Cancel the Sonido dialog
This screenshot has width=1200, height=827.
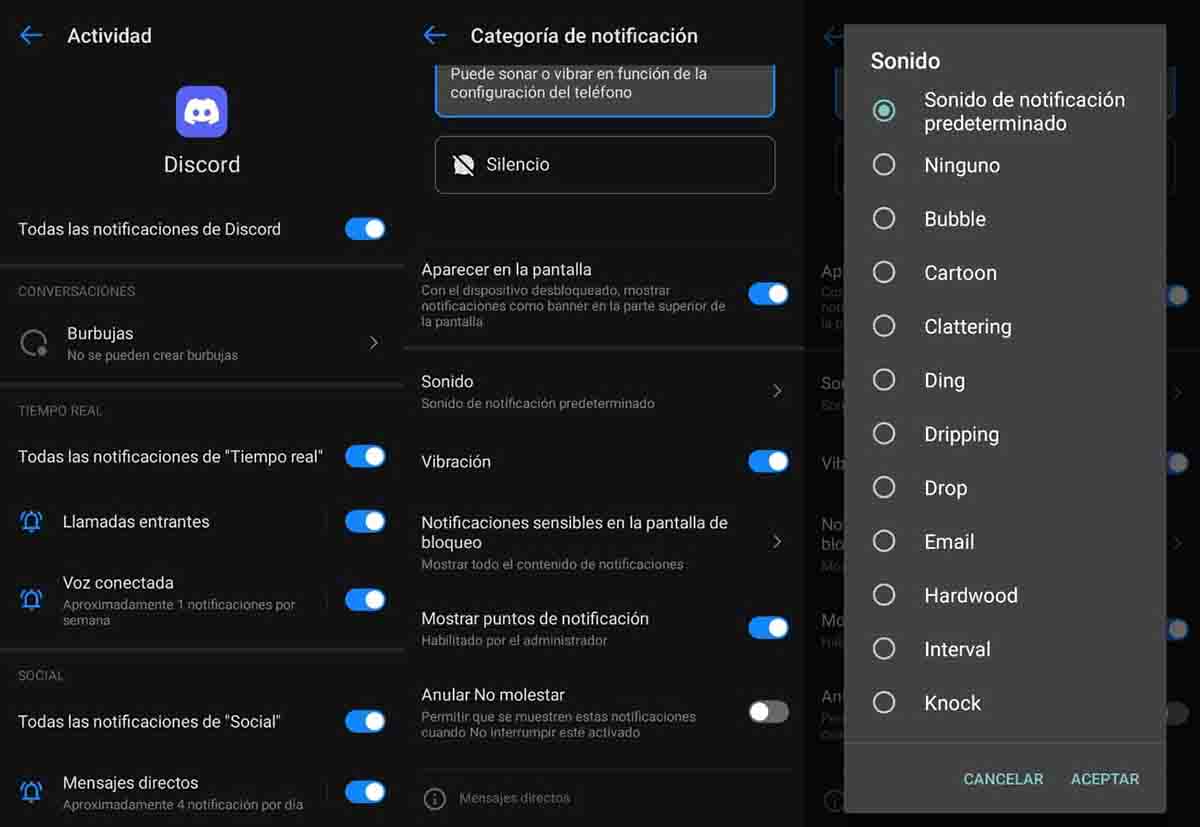pos(1003,779)
